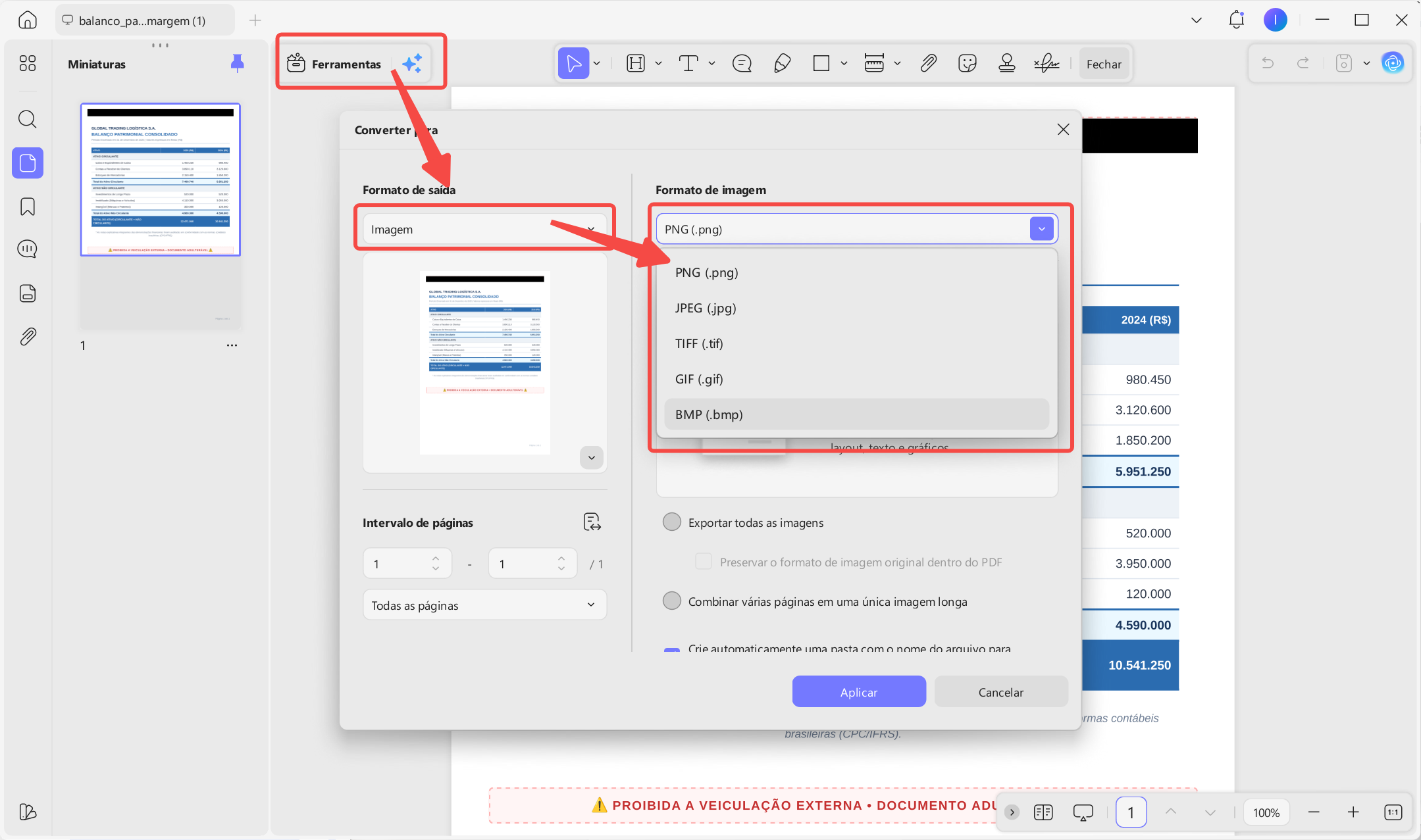Screen dimensions: 1421x840
Task: Open the Formato de saída Imagem dropdown
Action: (484, 229)
